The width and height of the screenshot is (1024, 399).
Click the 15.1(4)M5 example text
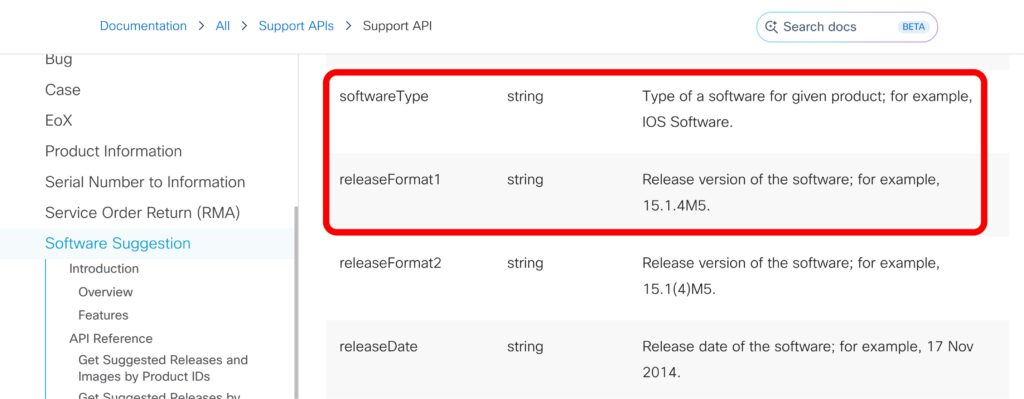coord(679,289)
